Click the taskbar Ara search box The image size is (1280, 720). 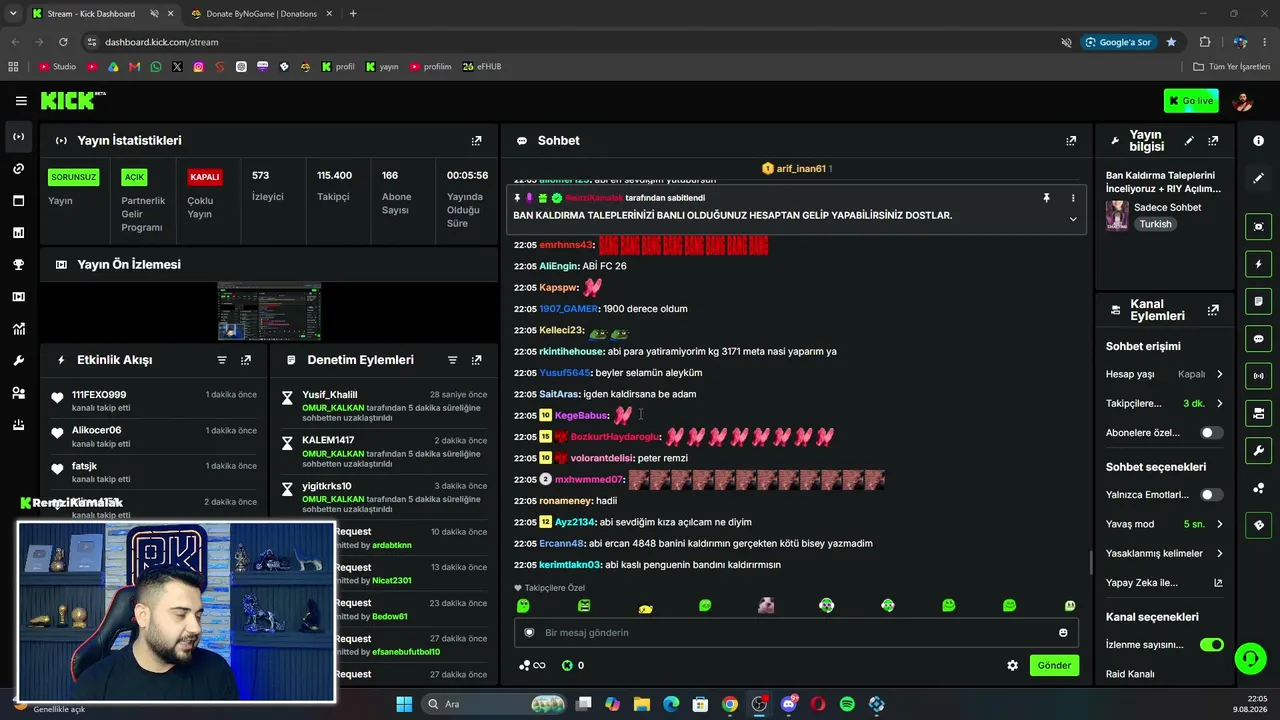492,704
